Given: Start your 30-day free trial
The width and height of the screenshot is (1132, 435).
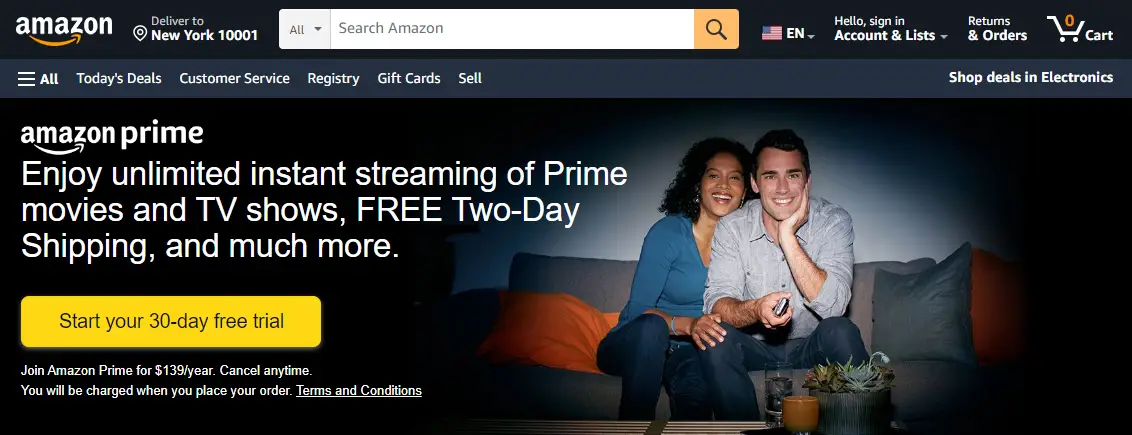Looking at the screenshot, I should pyautogui.click(x=171, y=321).
